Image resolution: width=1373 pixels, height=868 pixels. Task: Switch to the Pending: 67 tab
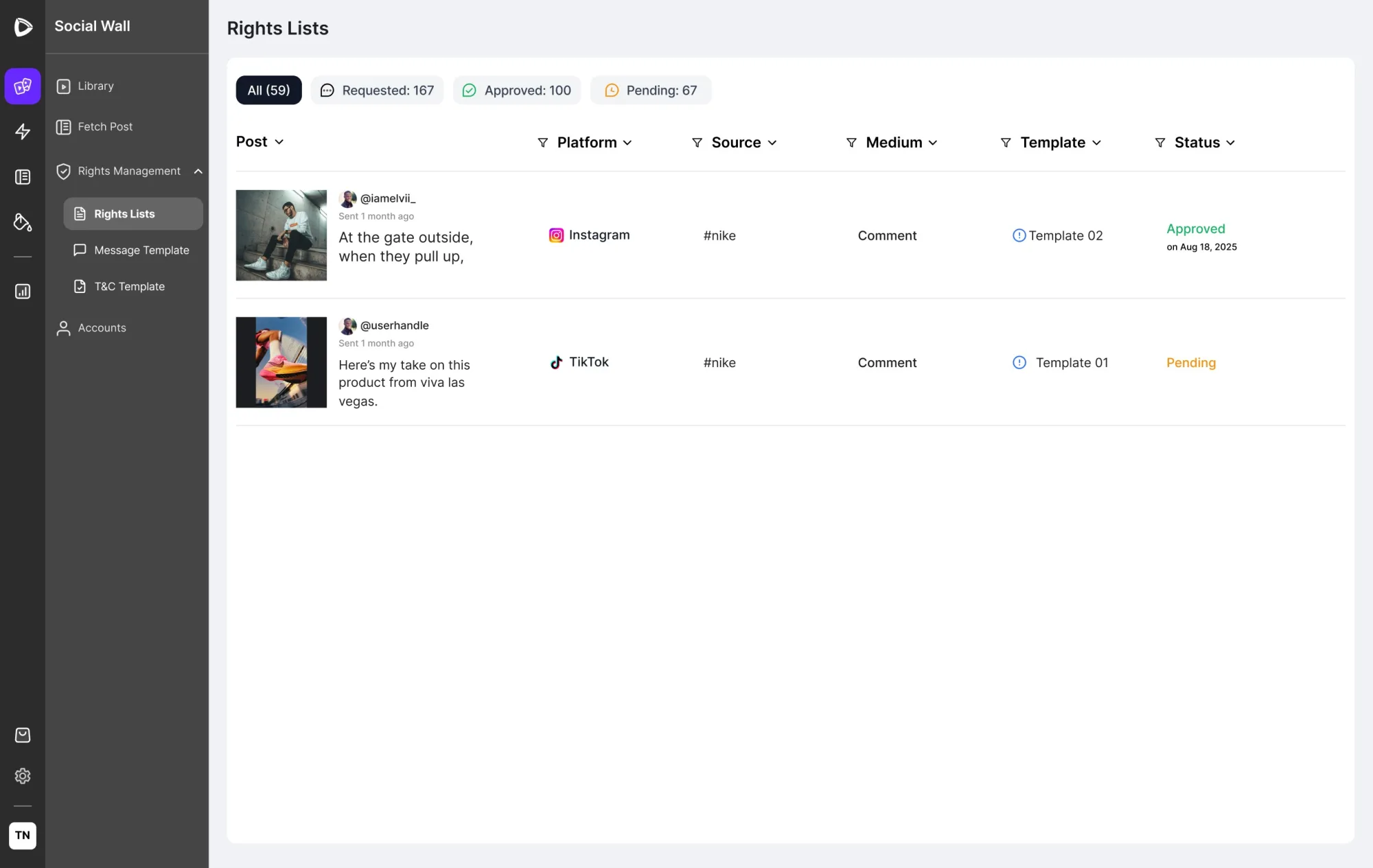[x=651, y=90]
